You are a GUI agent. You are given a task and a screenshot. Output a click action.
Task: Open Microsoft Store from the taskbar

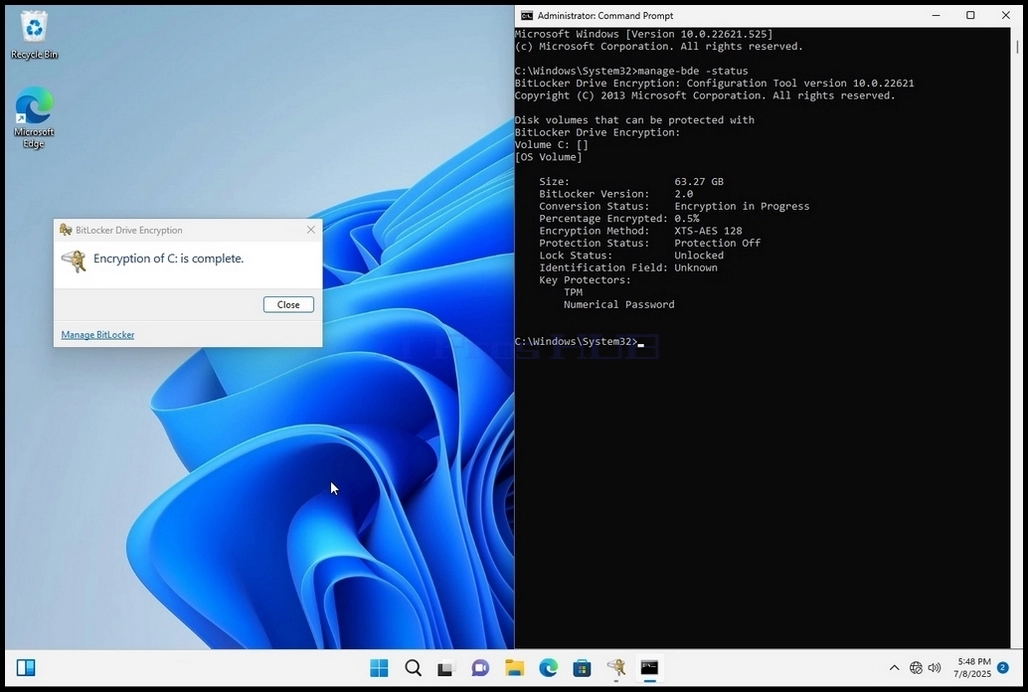coord(582,668)
